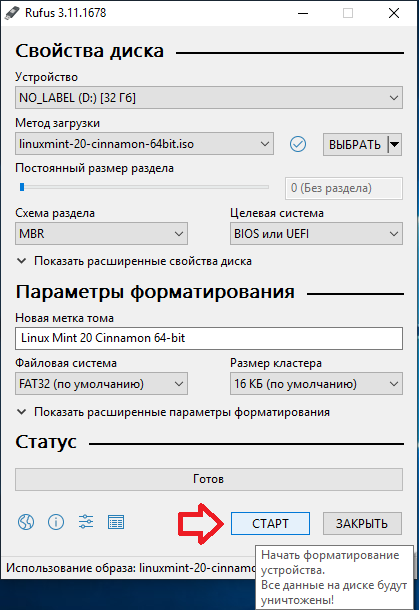Open the ВЫБРАТЬ split-button arrow
The image size is (419, 610).
(x=395, y=145)
